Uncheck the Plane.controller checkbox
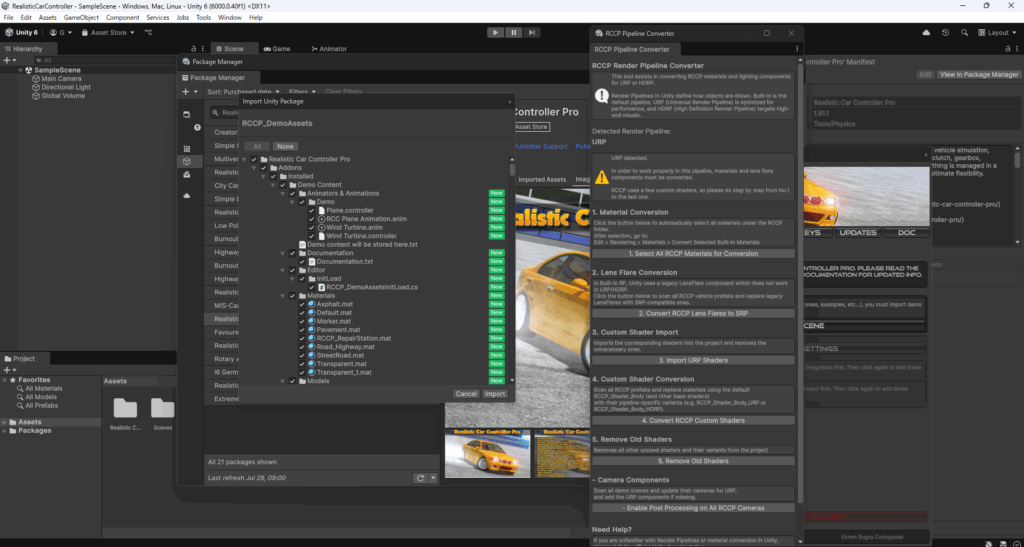Screen dimensions: 1024x547 pos(312,210)
